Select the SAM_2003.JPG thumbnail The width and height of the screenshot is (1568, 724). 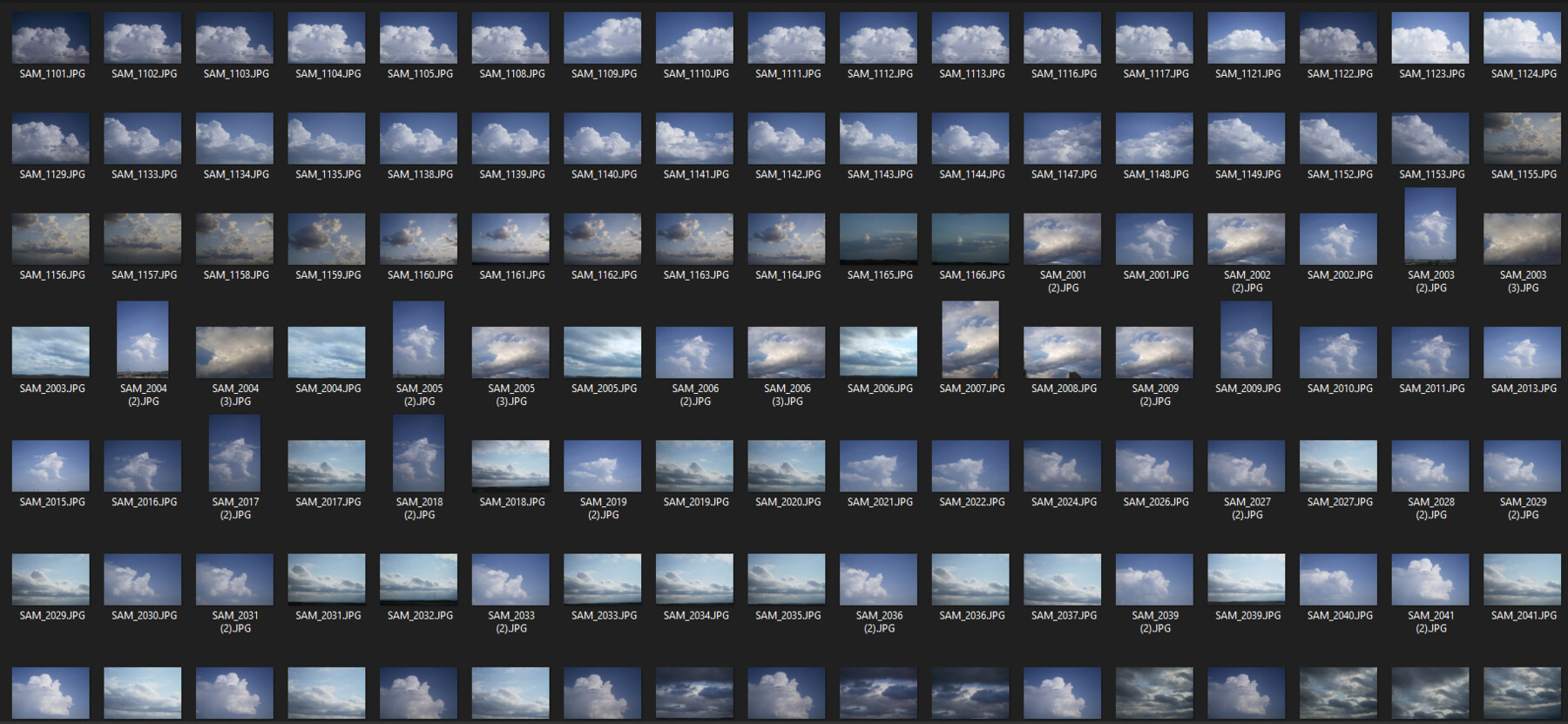coord(51,352)
